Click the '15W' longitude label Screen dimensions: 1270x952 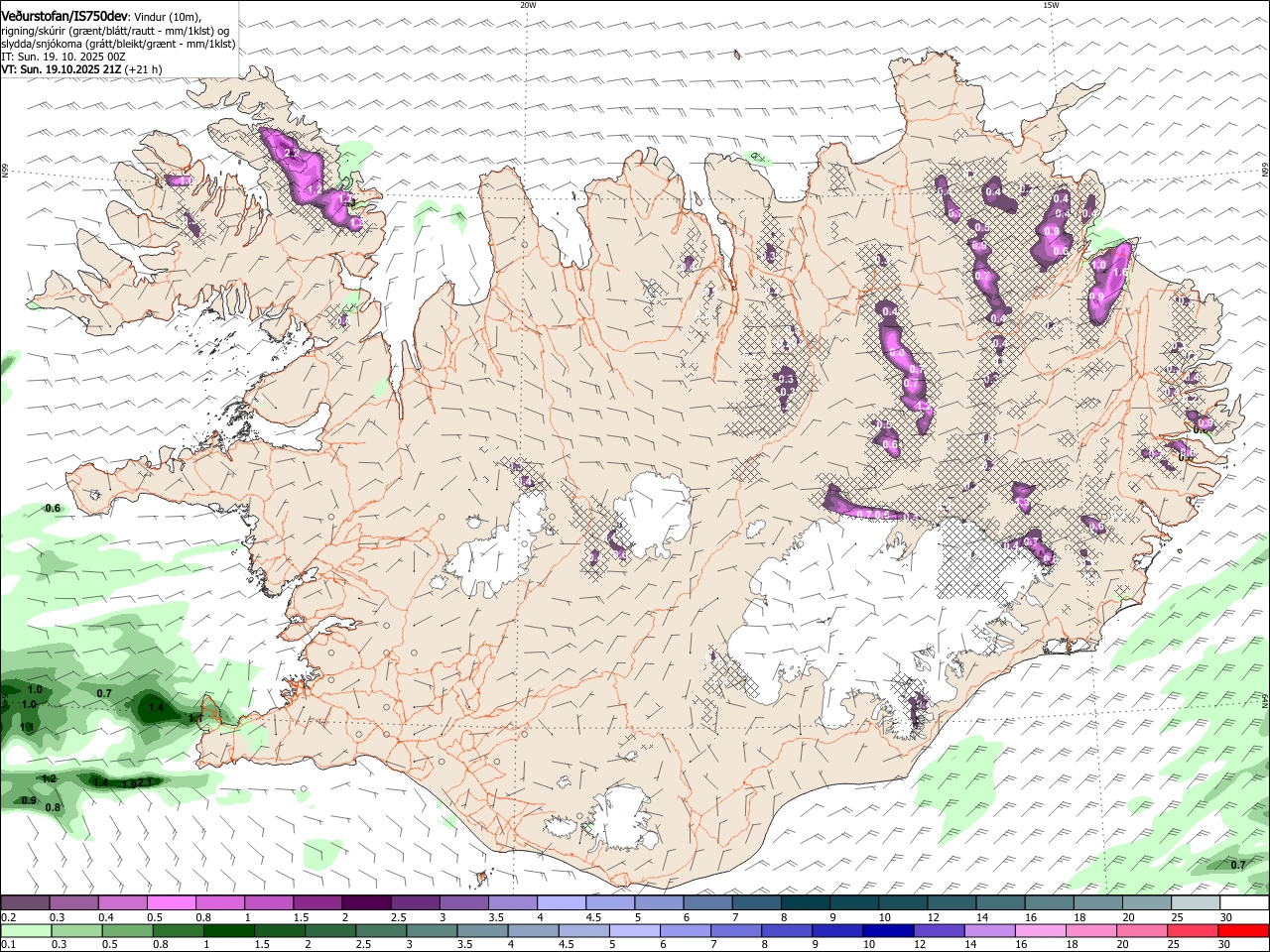tap(1051, 5)
